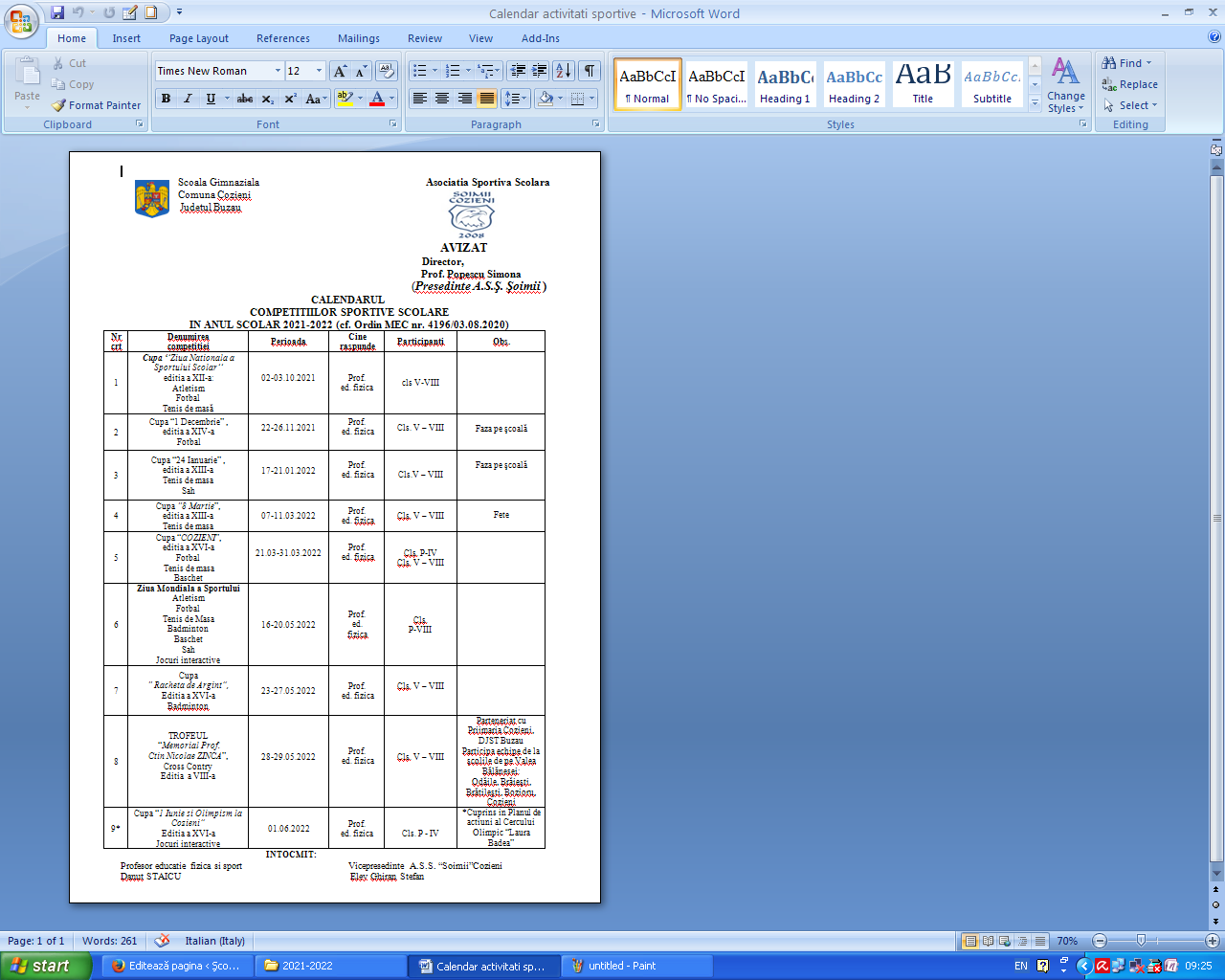
Task: Click the zoom slider handle in the status bar
Action: click(1140, 941)
